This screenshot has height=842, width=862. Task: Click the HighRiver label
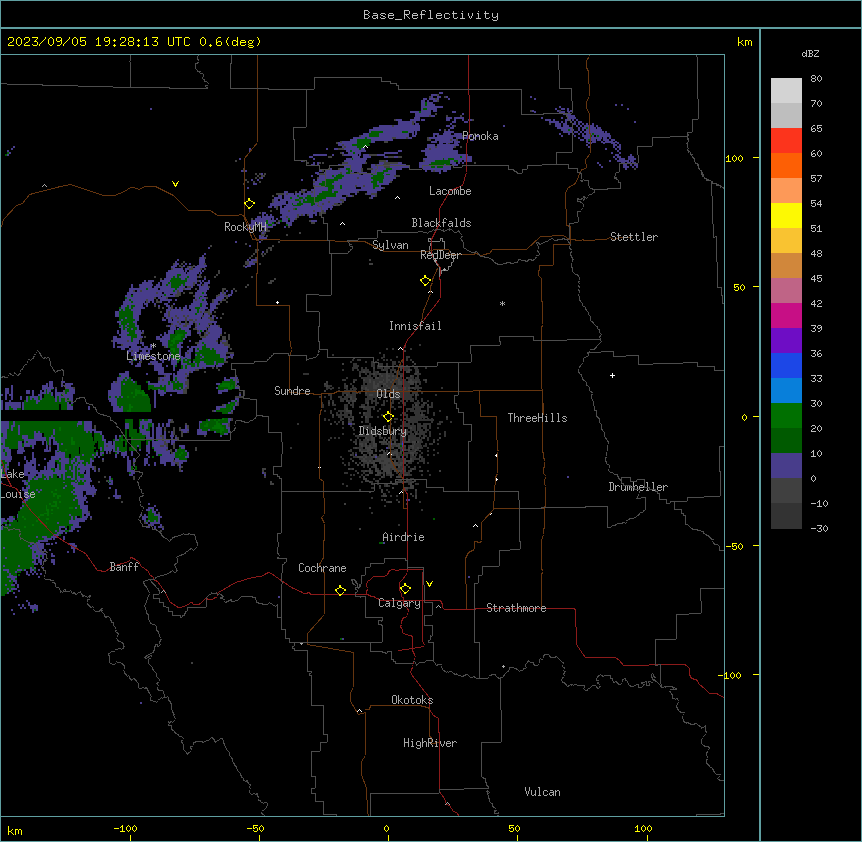tap(430, 743)
